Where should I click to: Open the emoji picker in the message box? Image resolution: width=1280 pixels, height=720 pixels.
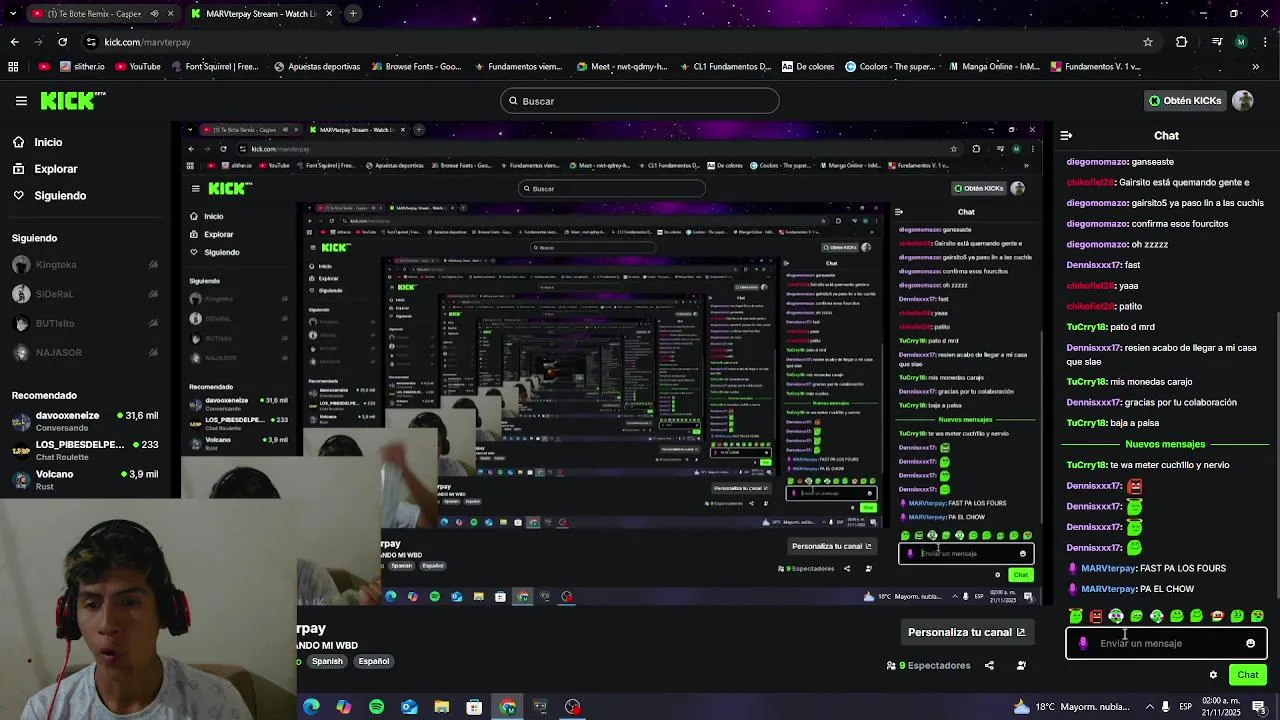tap(1250, 643)
